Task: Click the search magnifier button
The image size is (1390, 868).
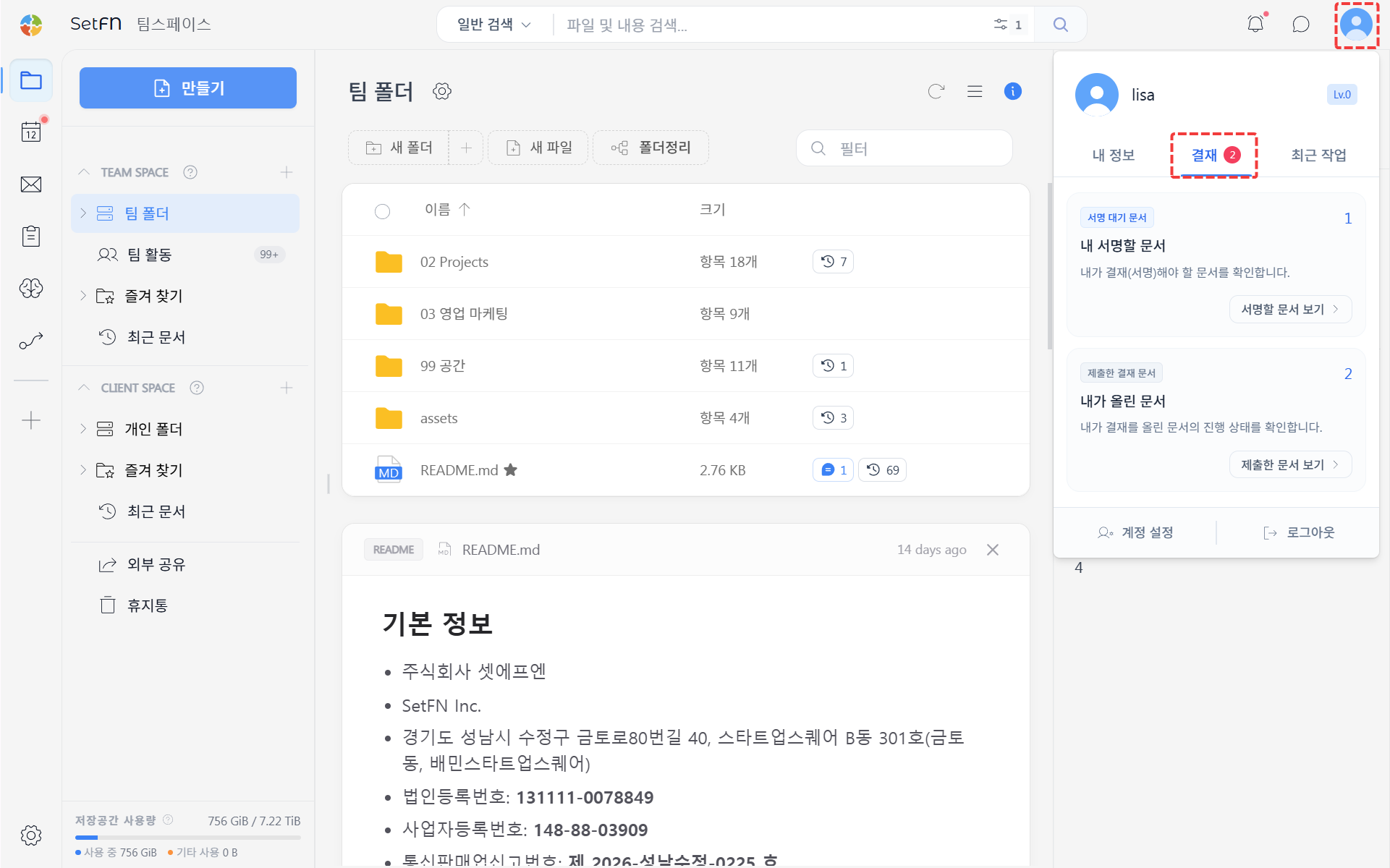Action: click(1061, 25)
